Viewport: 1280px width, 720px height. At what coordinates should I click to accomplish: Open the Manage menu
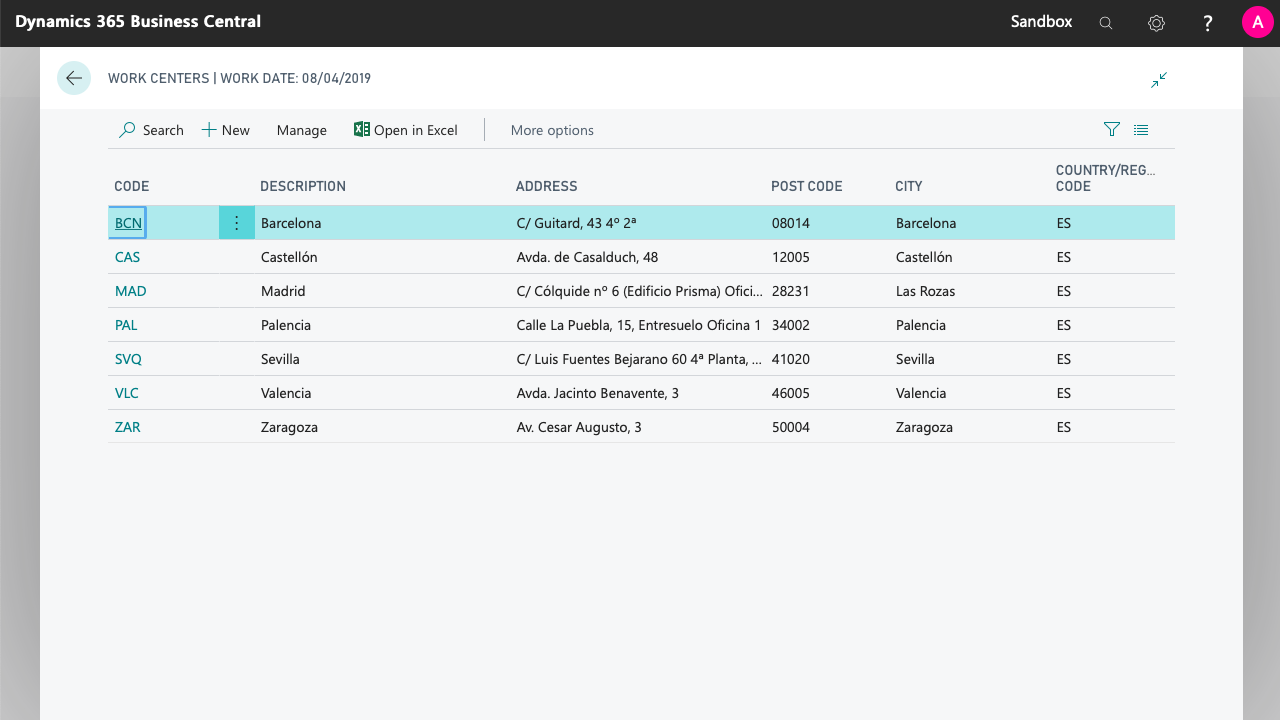[x=301, y=130]
